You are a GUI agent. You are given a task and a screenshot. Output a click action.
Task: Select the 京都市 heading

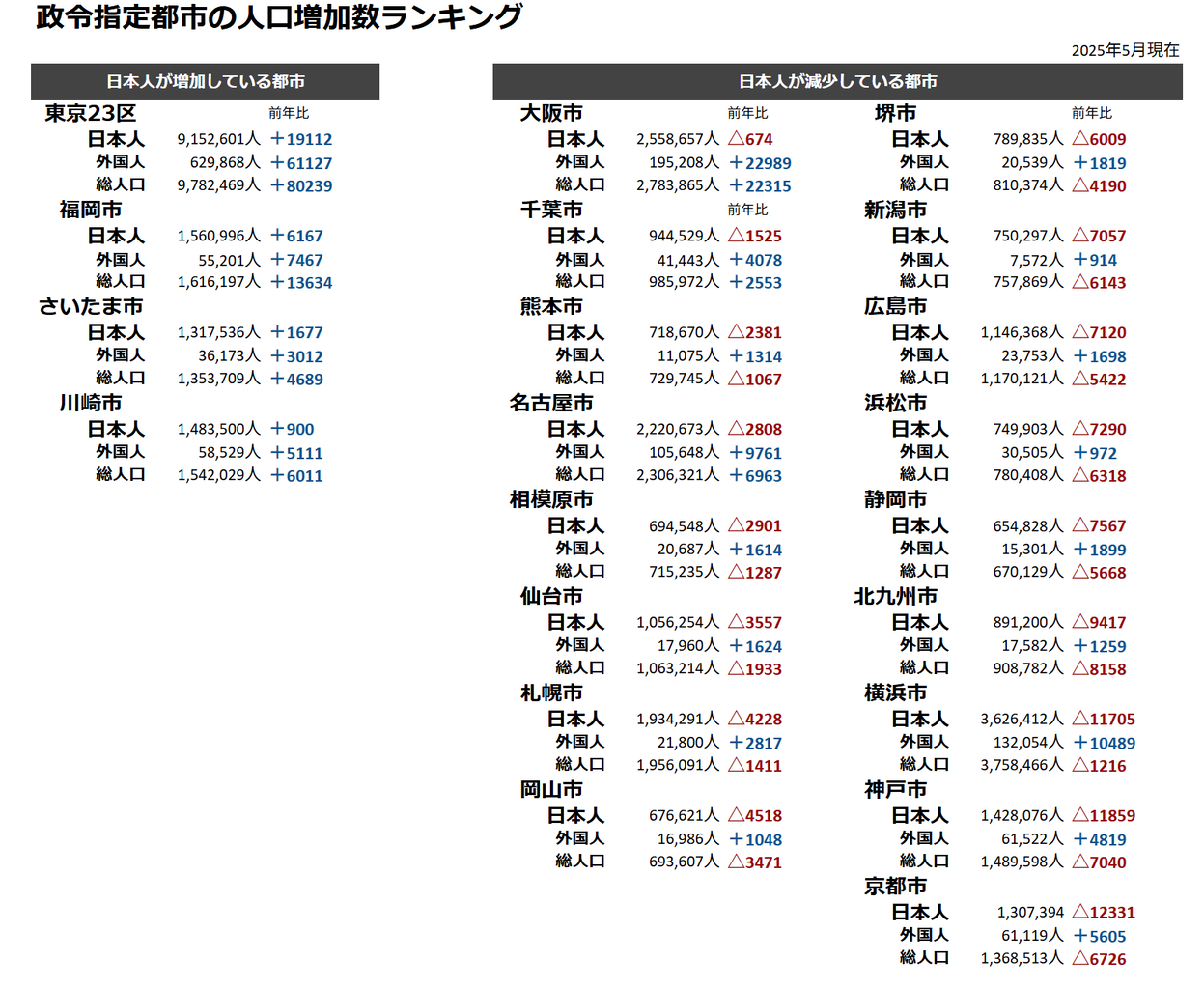pyautogui.click(x=895, y=886)
